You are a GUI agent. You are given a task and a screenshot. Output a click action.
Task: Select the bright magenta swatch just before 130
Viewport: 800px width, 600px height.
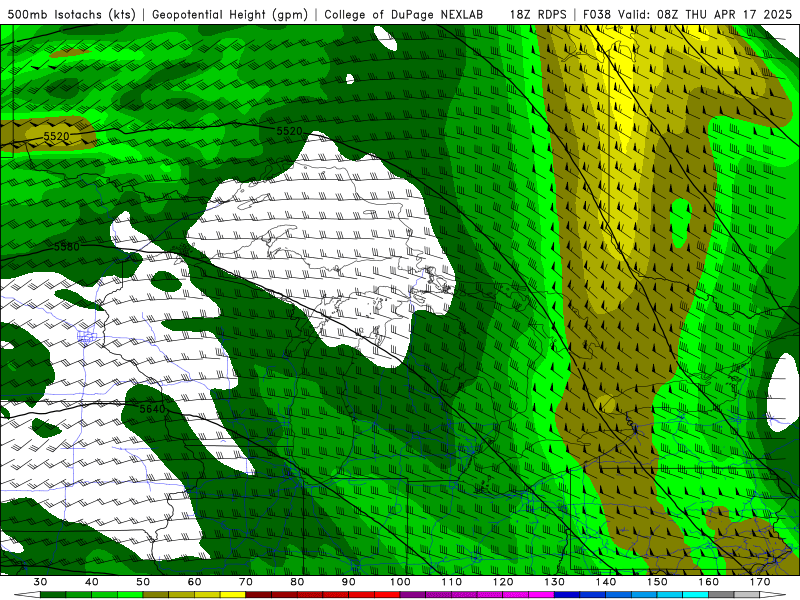coord(541,594)
